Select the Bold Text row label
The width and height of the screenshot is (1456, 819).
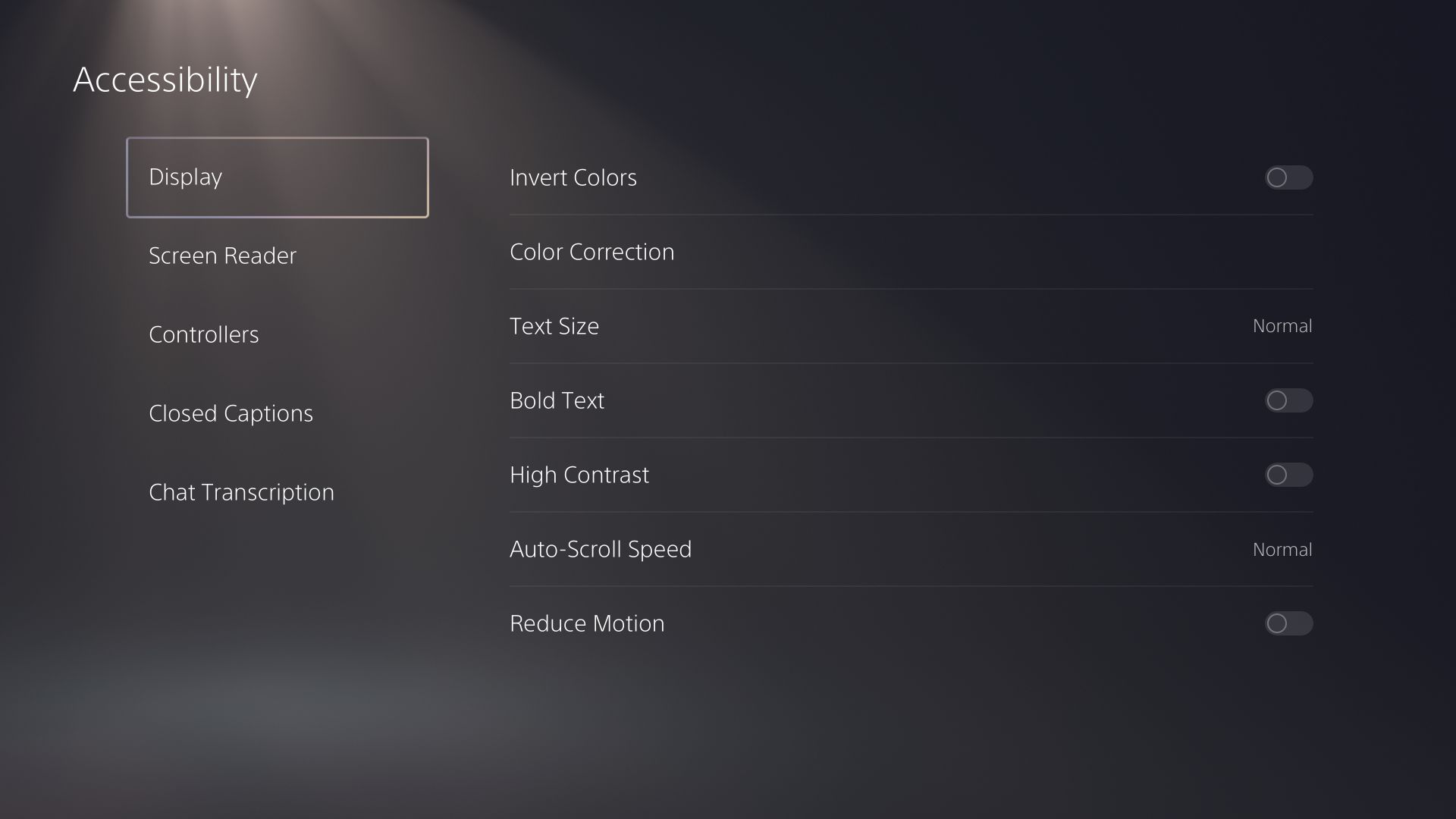tap(557, 400)
